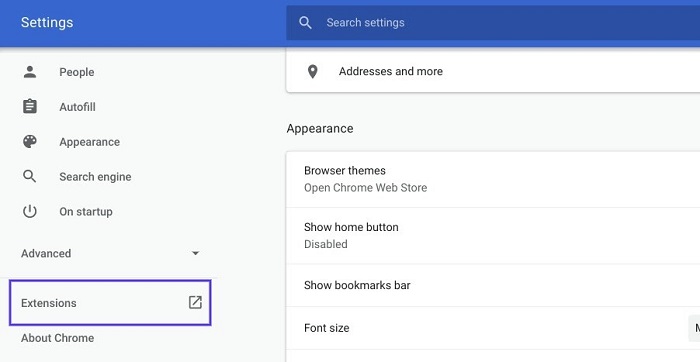Click the Search engine magnifier icon

click(x=30, y=176)
